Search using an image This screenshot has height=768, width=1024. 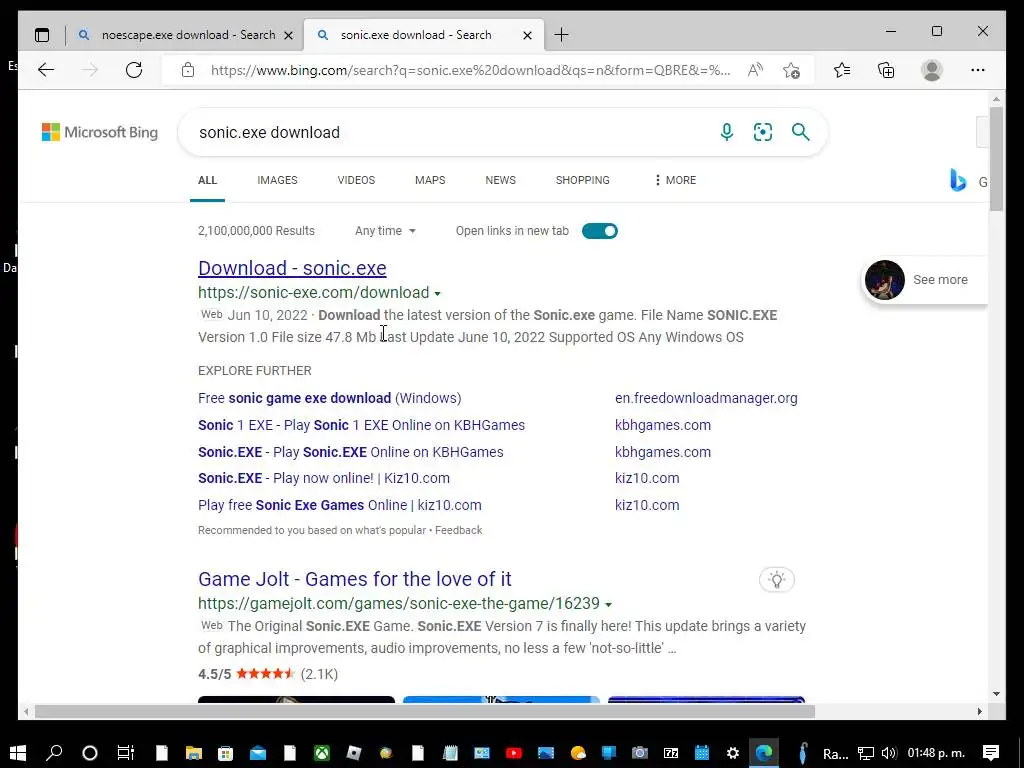(x=763, y=132)
